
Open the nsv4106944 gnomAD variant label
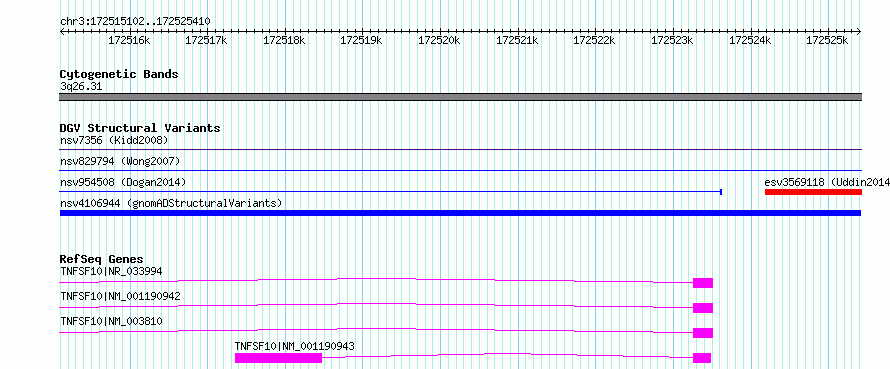(171, 203)
